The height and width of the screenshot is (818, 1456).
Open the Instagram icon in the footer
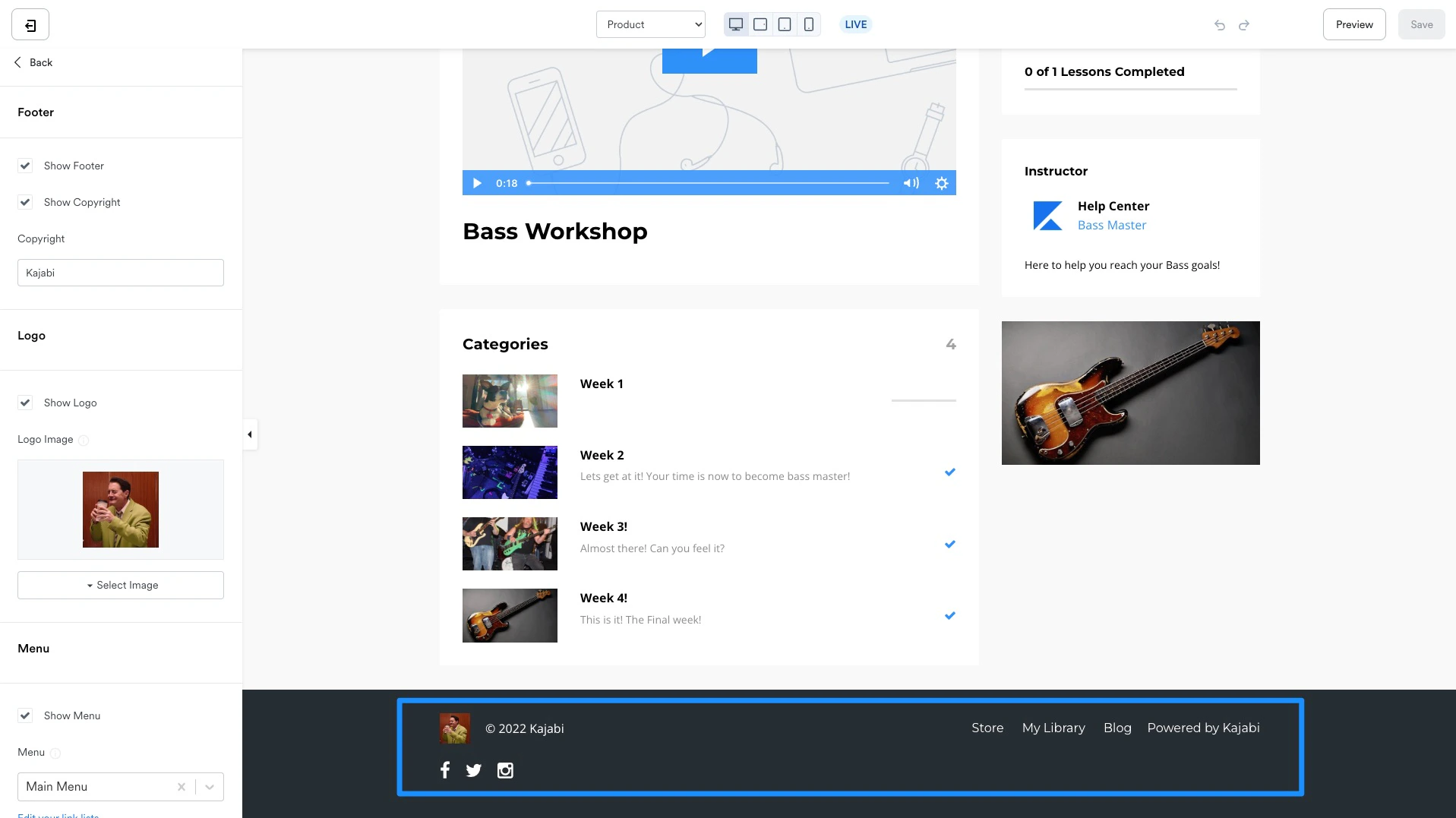[505, 770]
